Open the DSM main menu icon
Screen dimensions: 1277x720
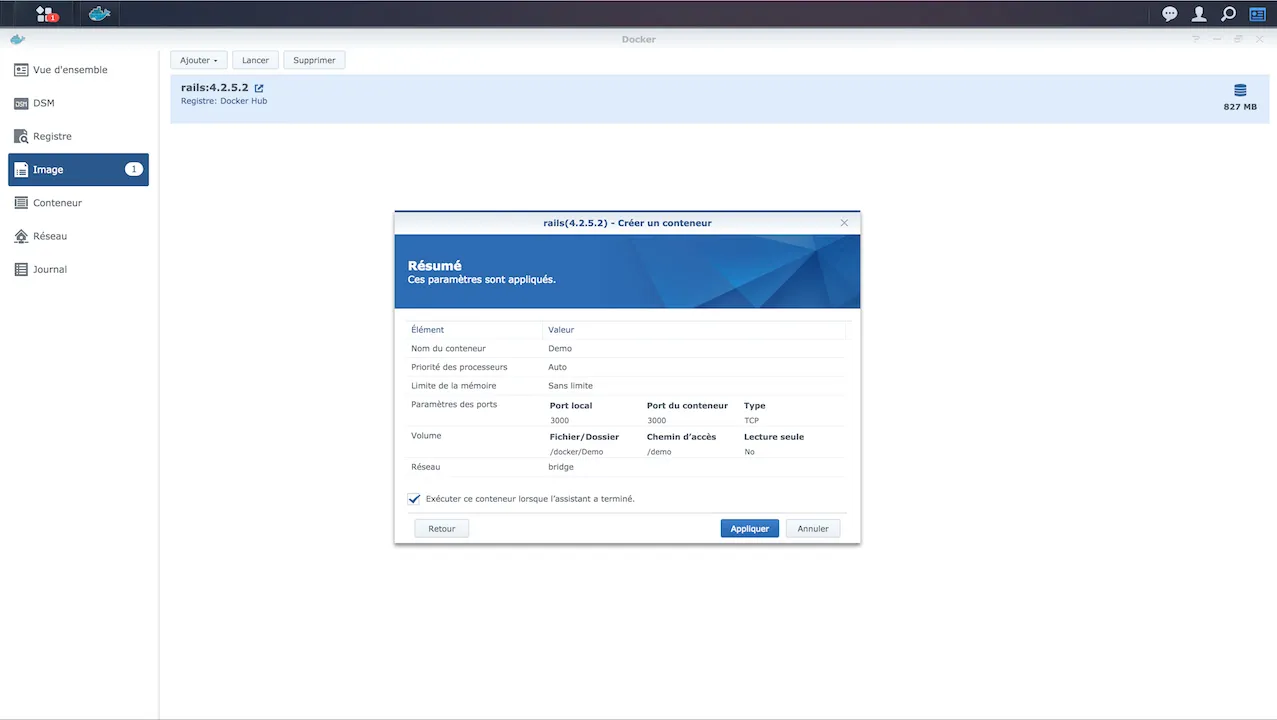pyautogui.click(x=46, y=14)
